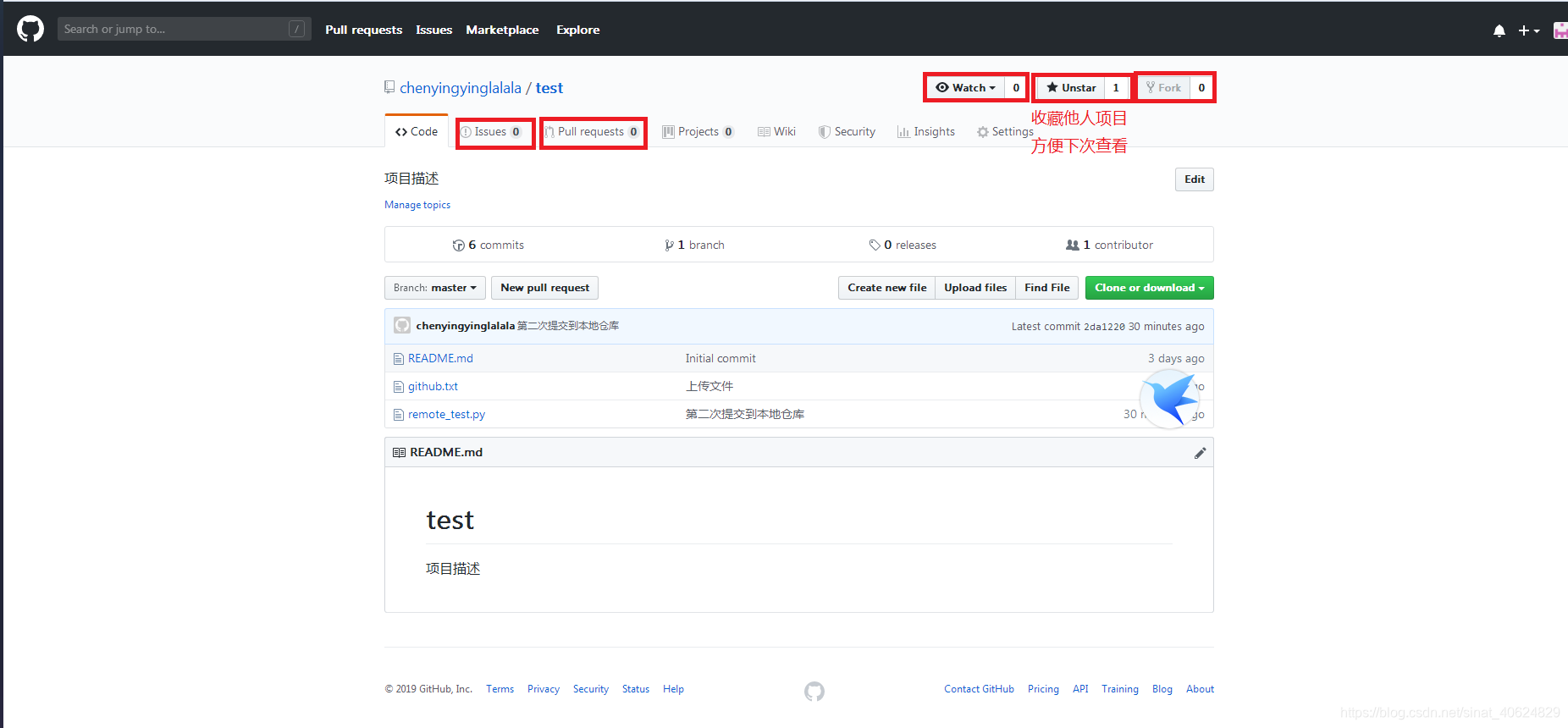Image resolution: width=1568 pixels, height=728 pixels.
Task: Click the slash shortcut icon in search box
Action: pyautogui.click(x=296, y=29)
